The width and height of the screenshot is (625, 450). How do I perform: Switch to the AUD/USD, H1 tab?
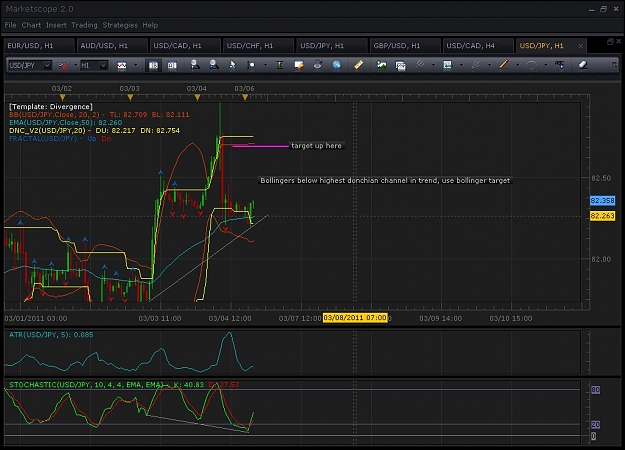click(112, 46)
